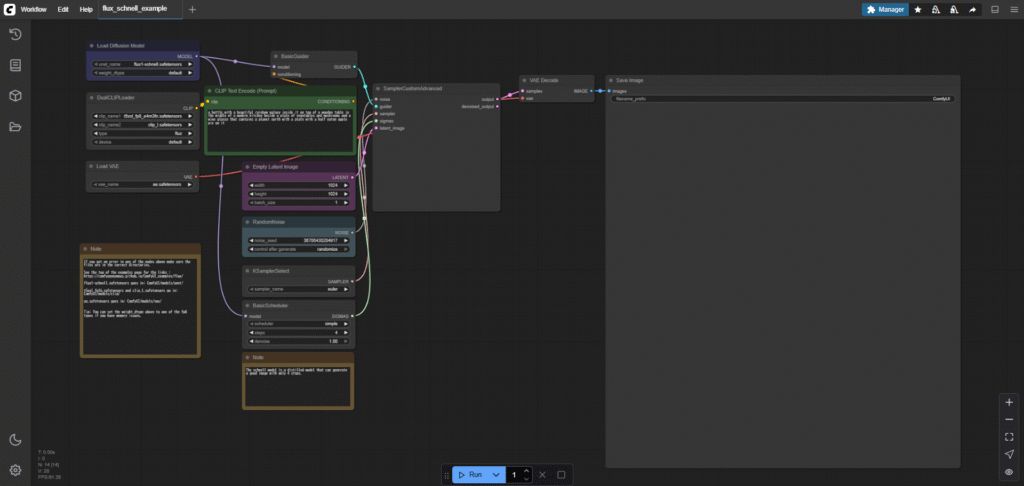Open the model library cube icon
The height and width of the screenshot is (486, 1024).
point(15,96)
